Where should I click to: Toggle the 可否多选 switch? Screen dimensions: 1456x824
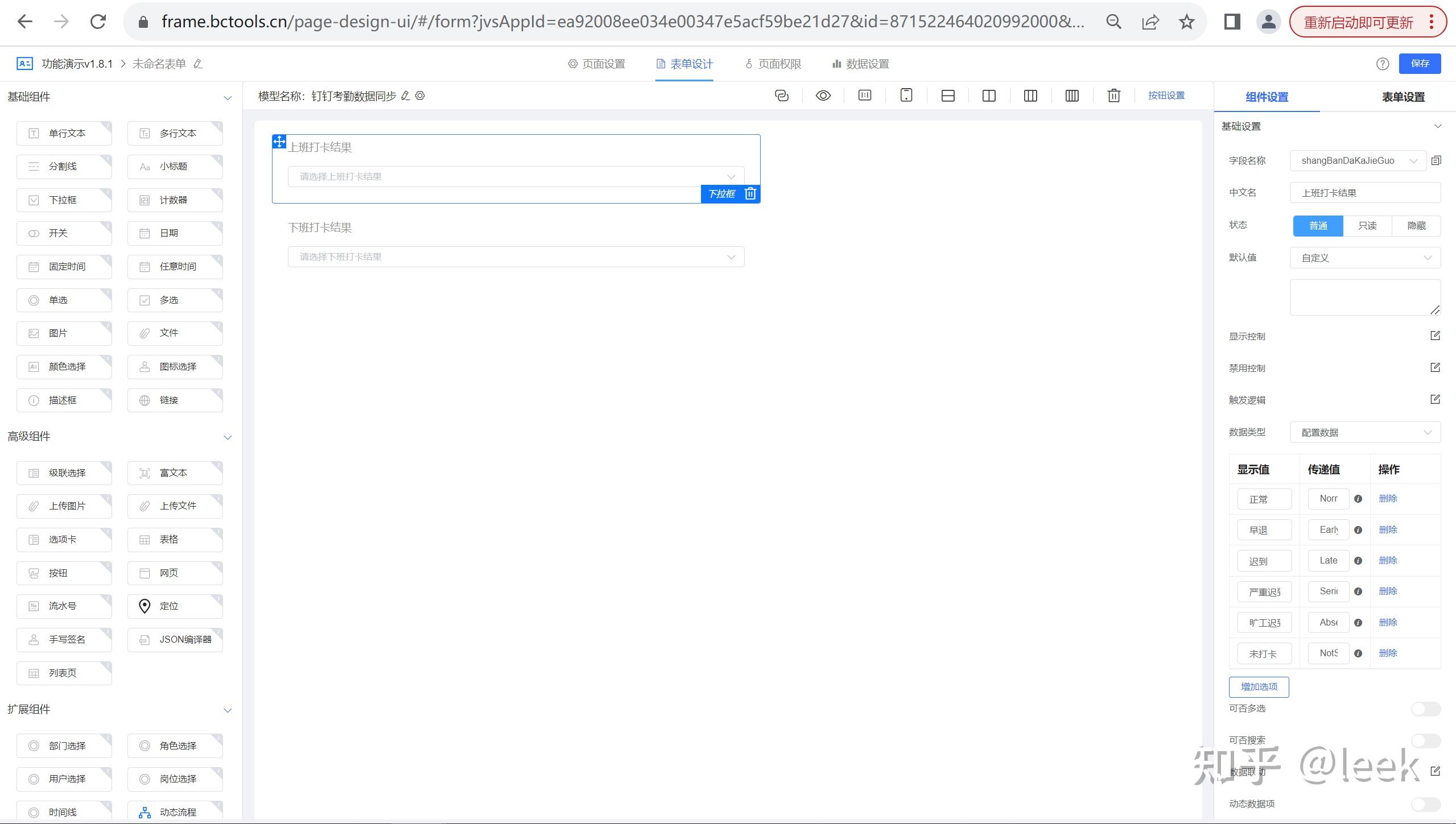click(1425, 709)
